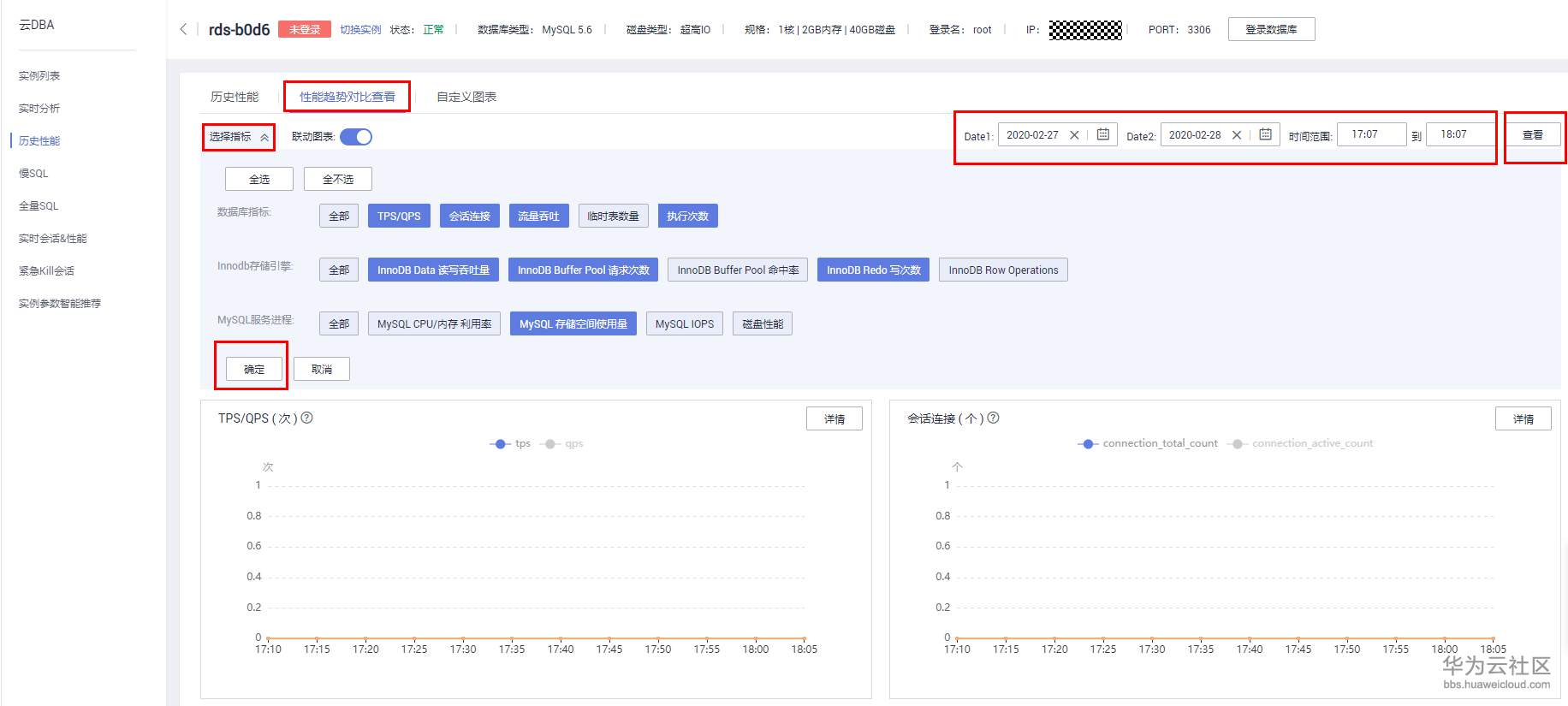Open the Date2 calendar picker
The height and width of the screenshot is (706, 1568).
[1265, 134]
